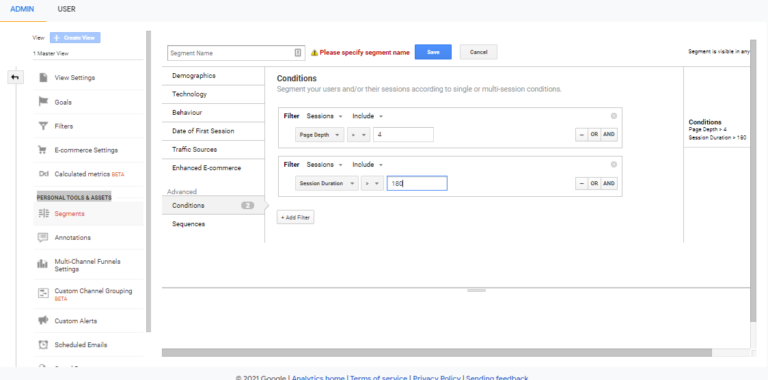Remove the Page Depth filter with its X icon
This screenshot has height=380, width=768.
614,116
